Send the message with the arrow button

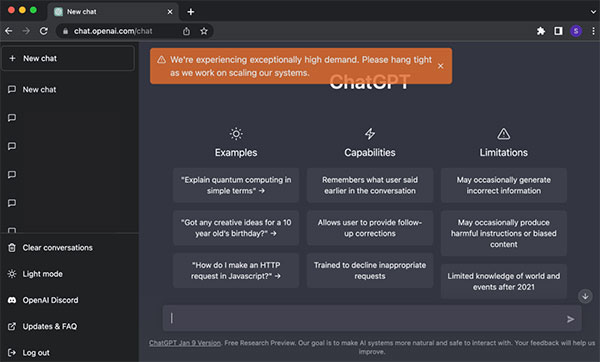(x=570, y=319)
